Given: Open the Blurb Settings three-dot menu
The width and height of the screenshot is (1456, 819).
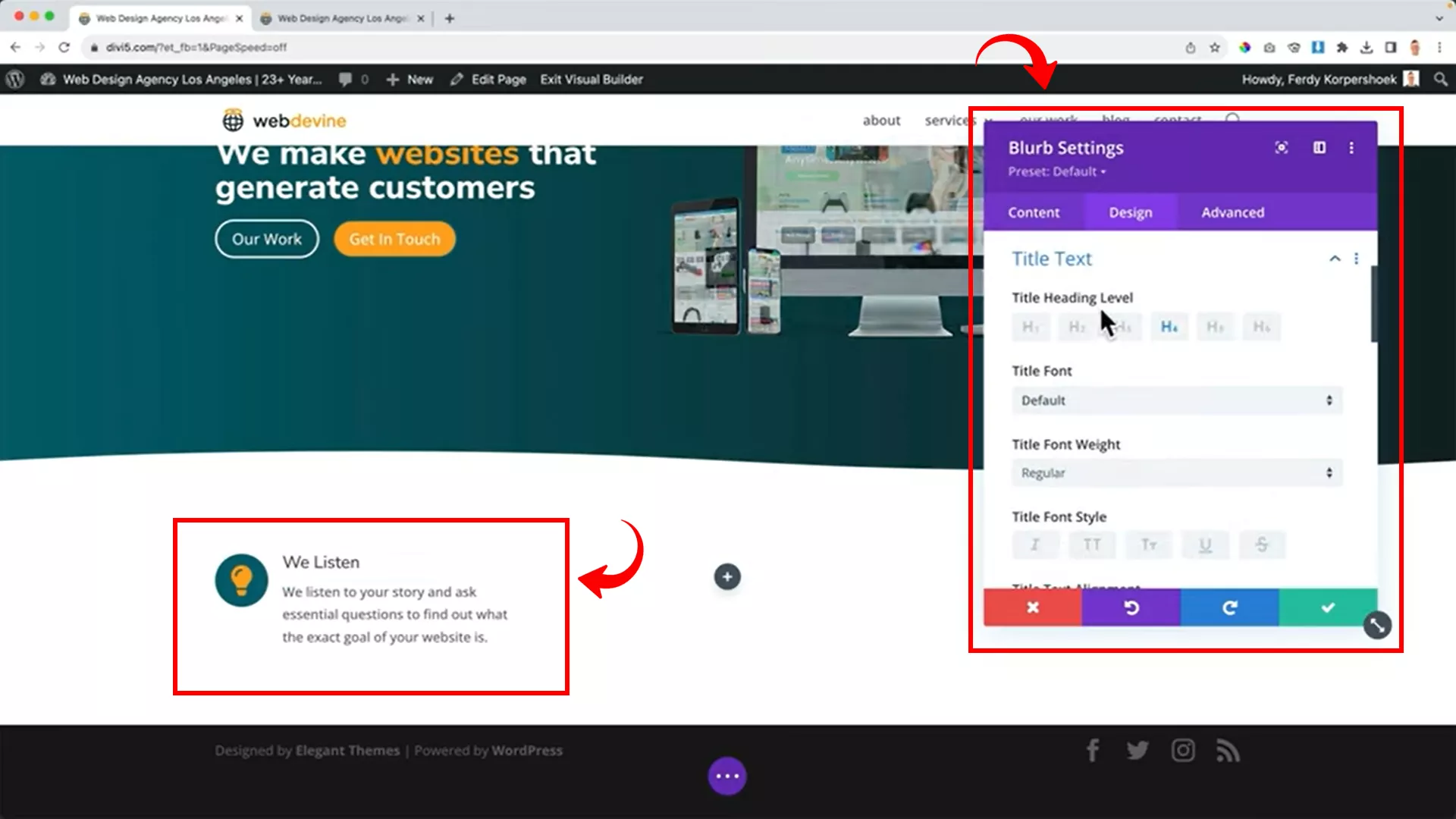Looking at the screenshot, I should click(1351, 148).
